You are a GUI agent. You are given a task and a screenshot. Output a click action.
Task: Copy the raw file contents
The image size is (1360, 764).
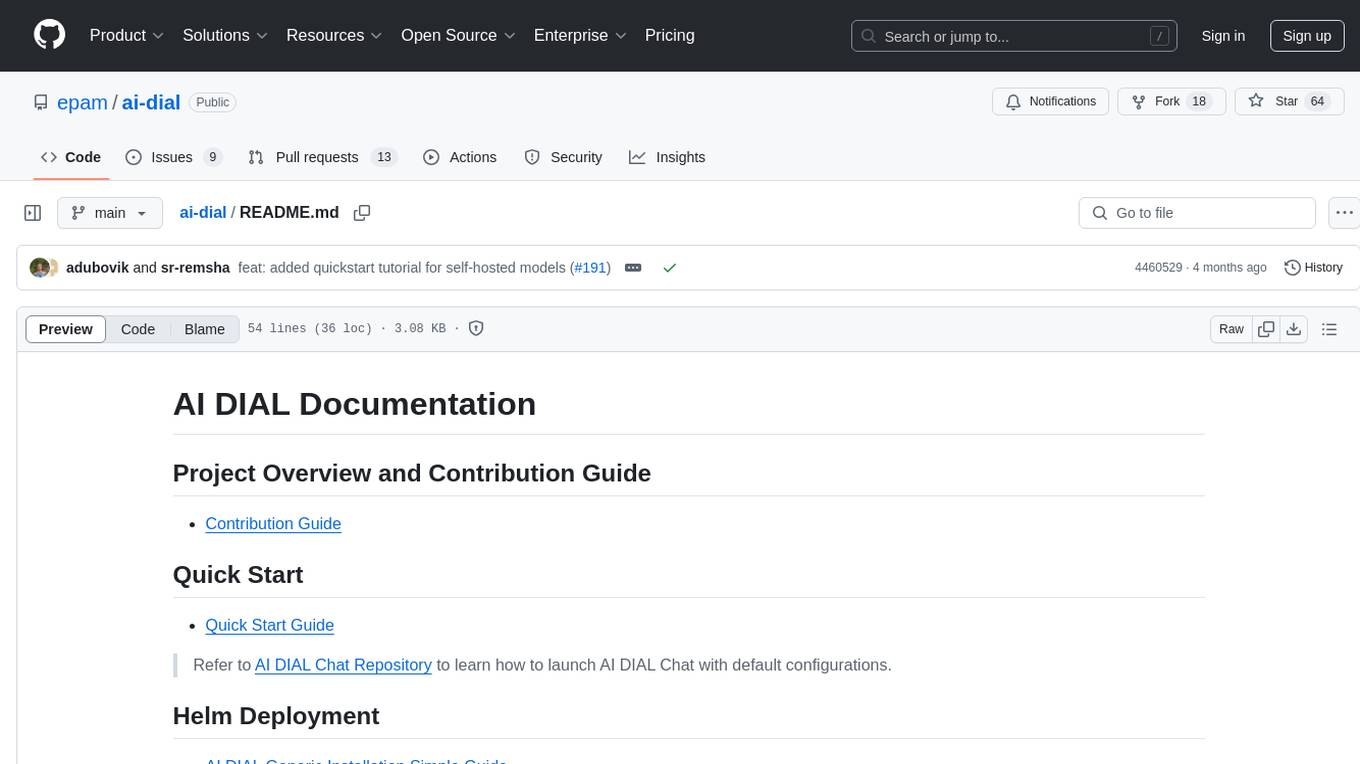point(1266,329)
